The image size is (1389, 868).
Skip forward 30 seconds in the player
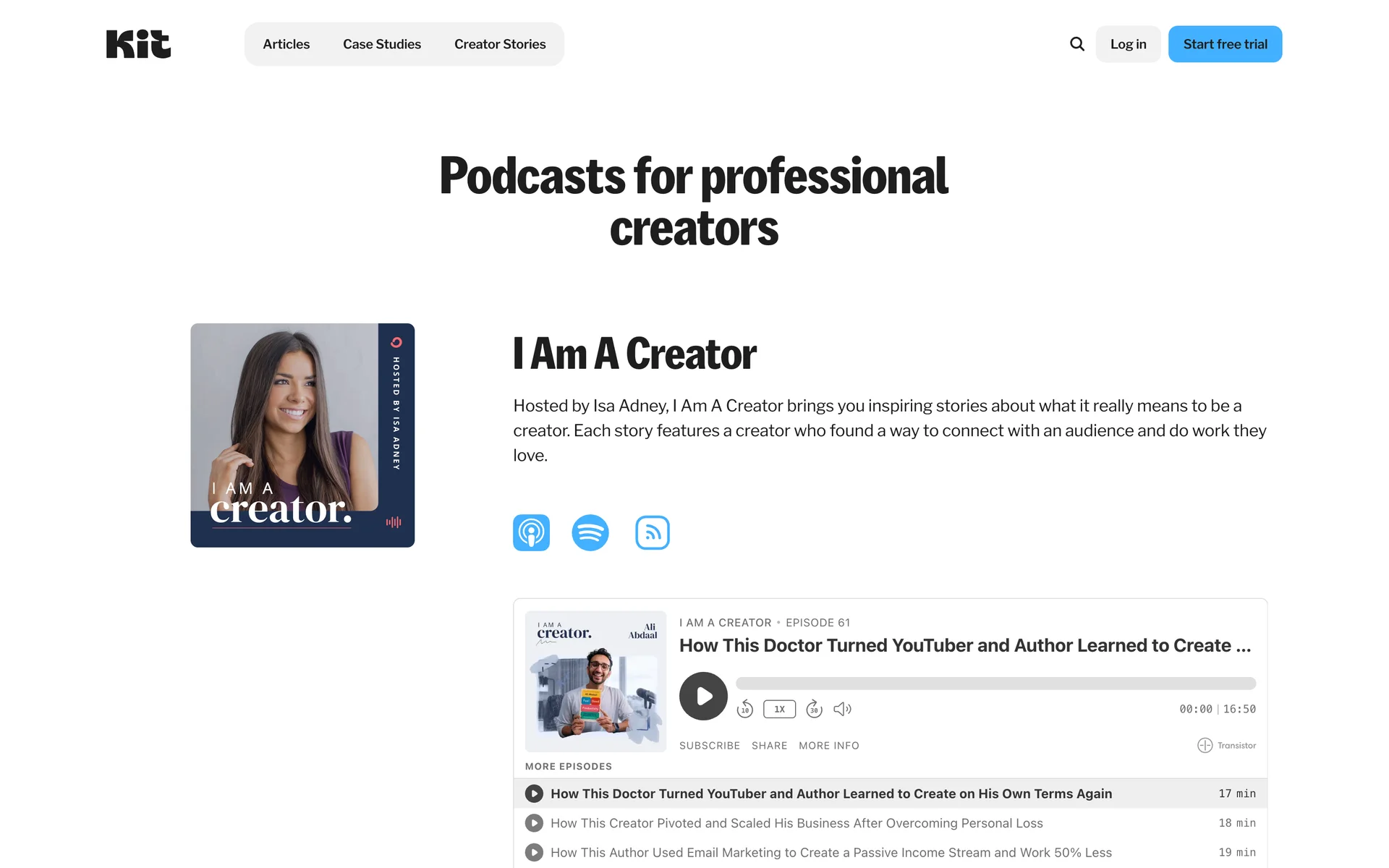coord(814,709)
